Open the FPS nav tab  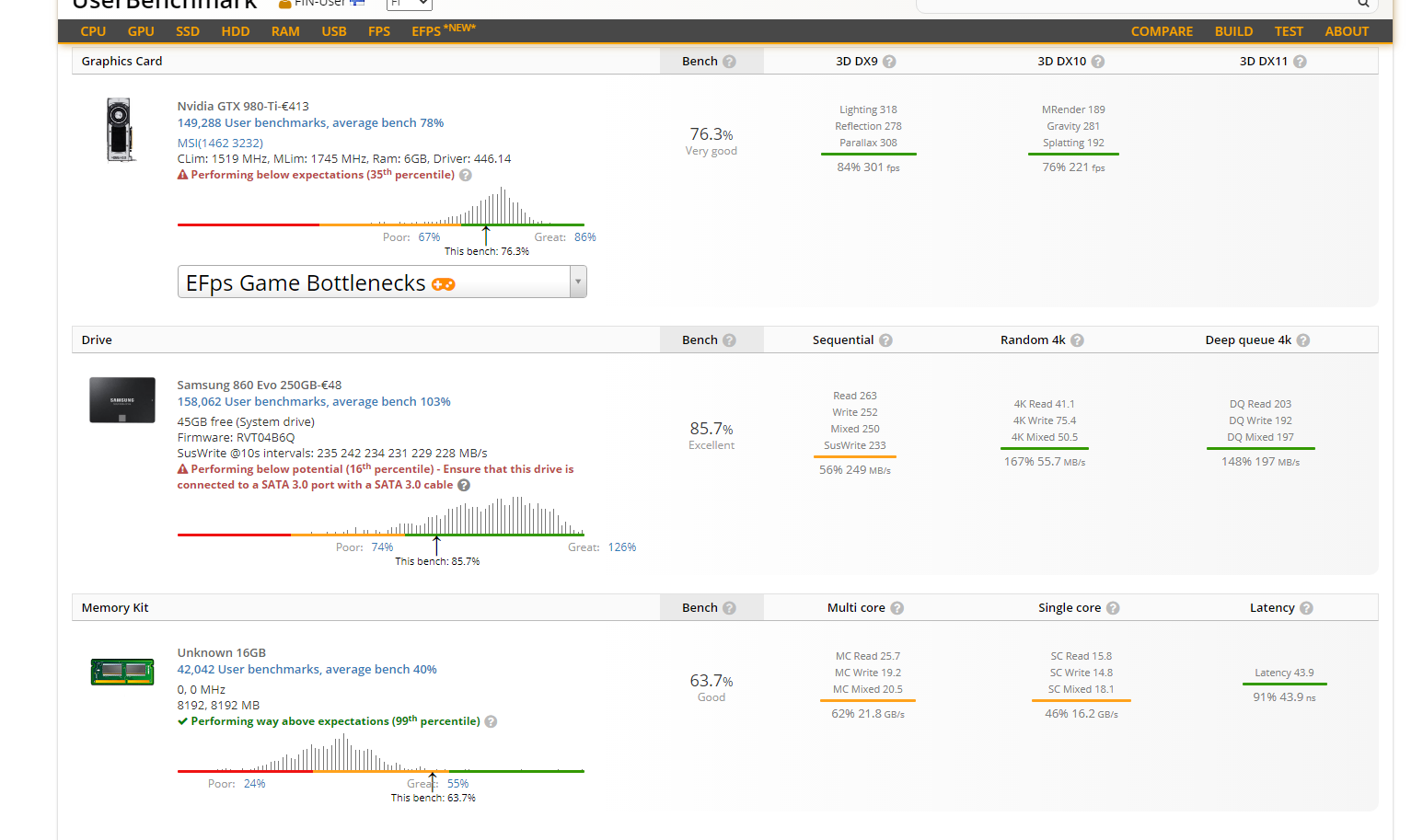(379, 31)
